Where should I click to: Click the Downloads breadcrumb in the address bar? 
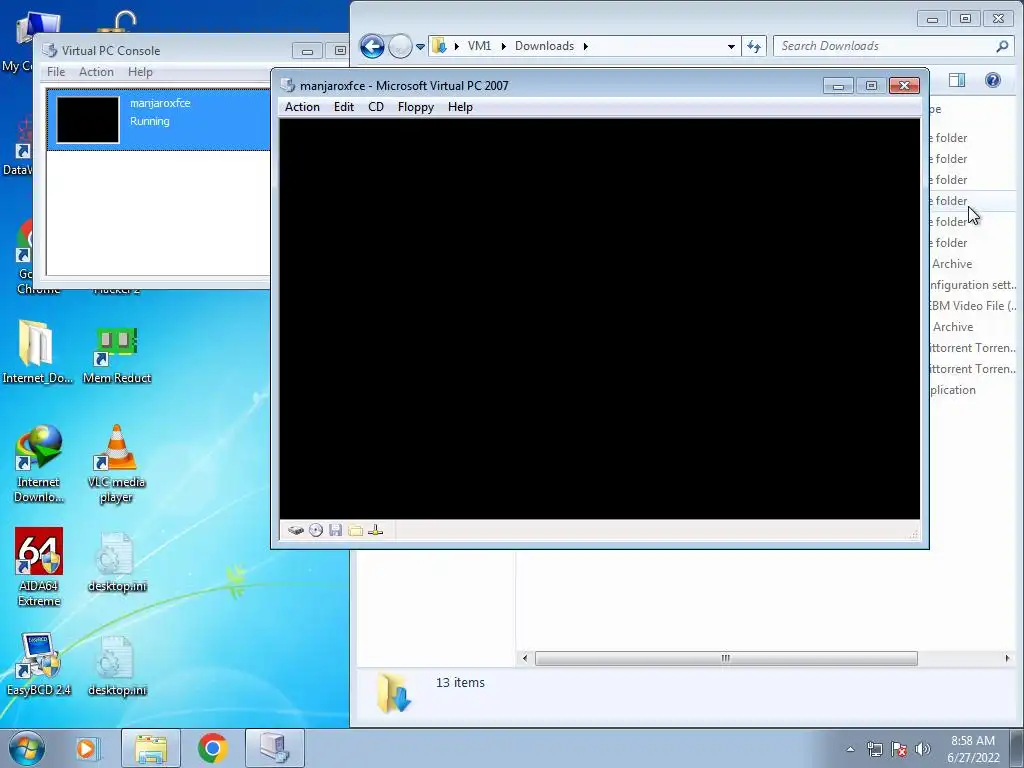545,46
